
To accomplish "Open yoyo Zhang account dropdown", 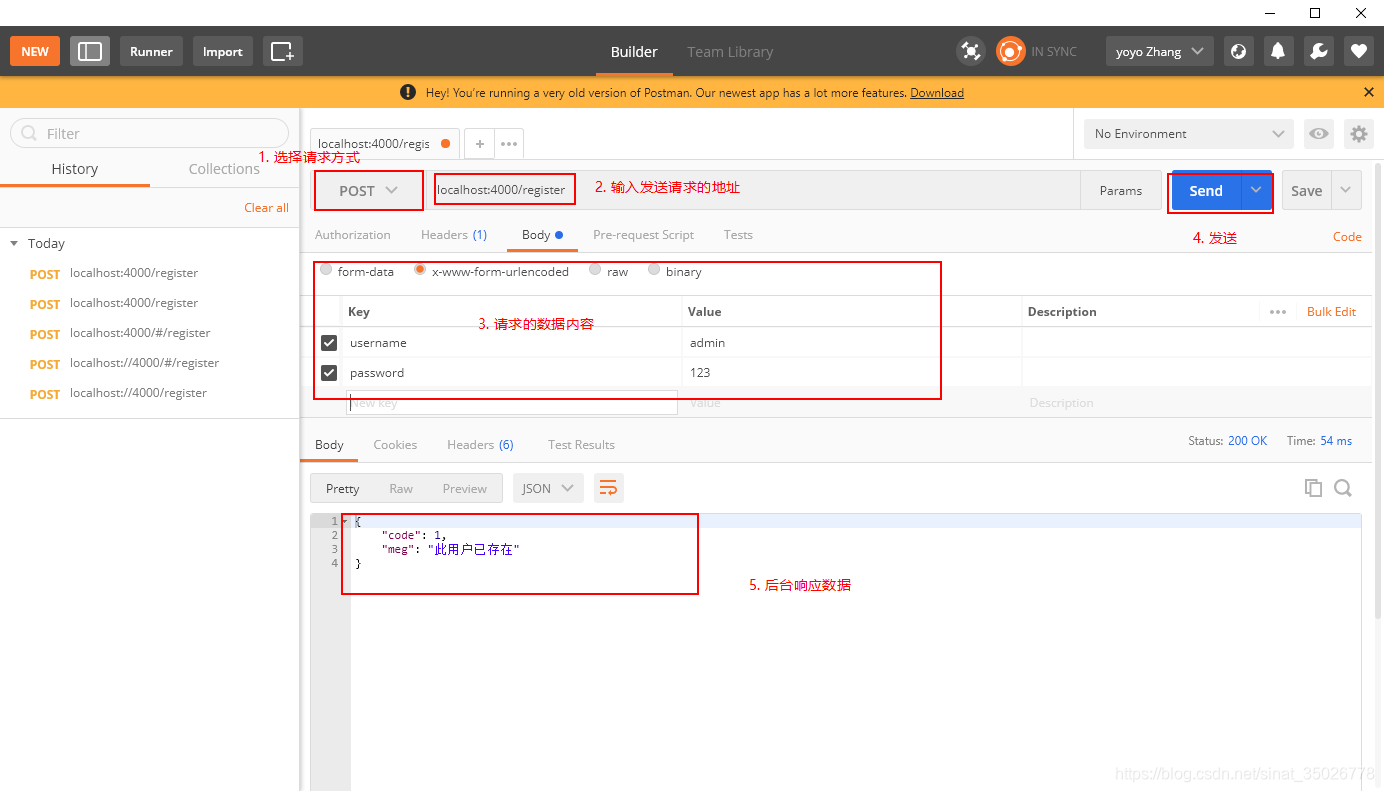I will click(x=1160, y=51).
